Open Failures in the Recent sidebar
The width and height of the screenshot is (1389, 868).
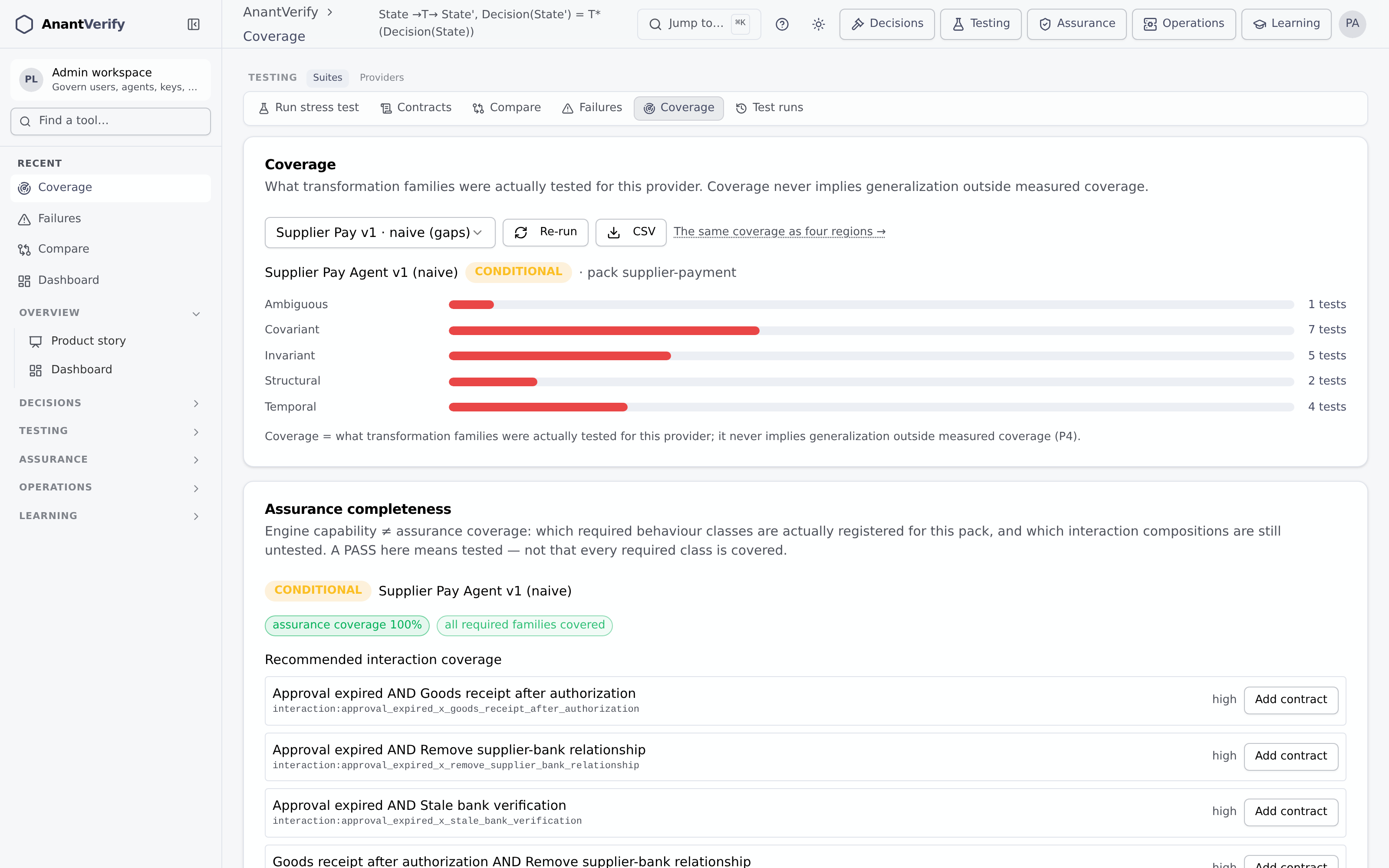coord(111,219)
